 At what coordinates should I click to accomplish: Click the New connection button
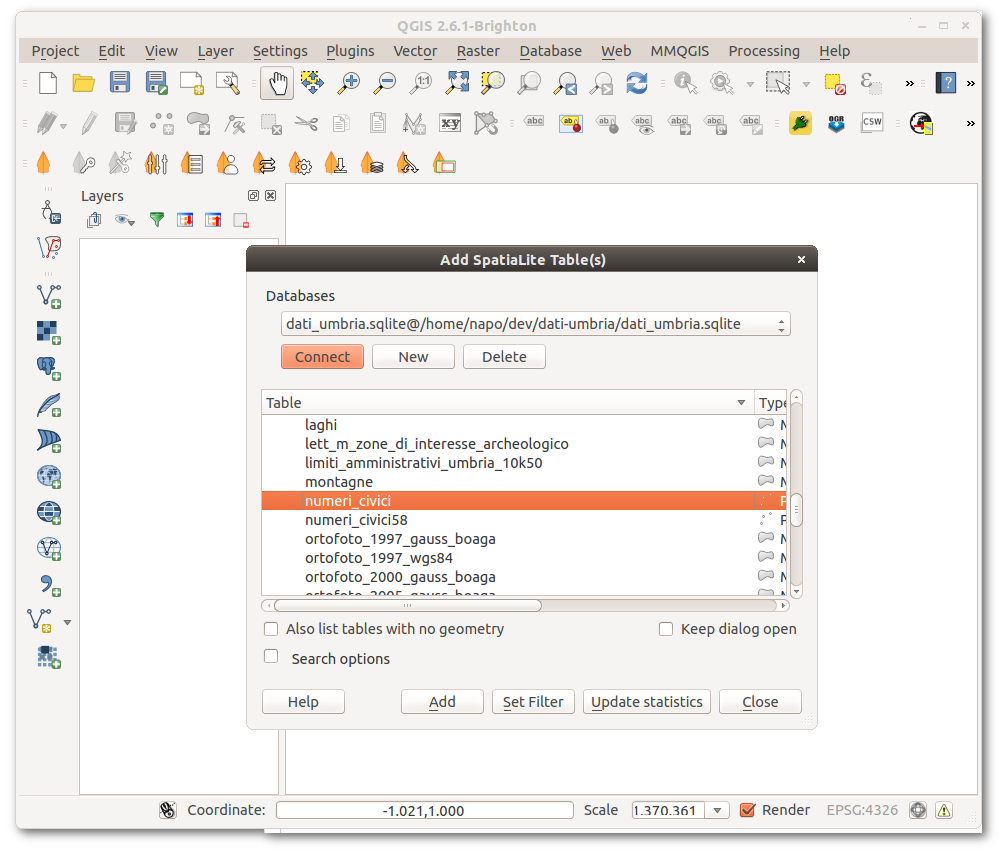coord(413,357)
